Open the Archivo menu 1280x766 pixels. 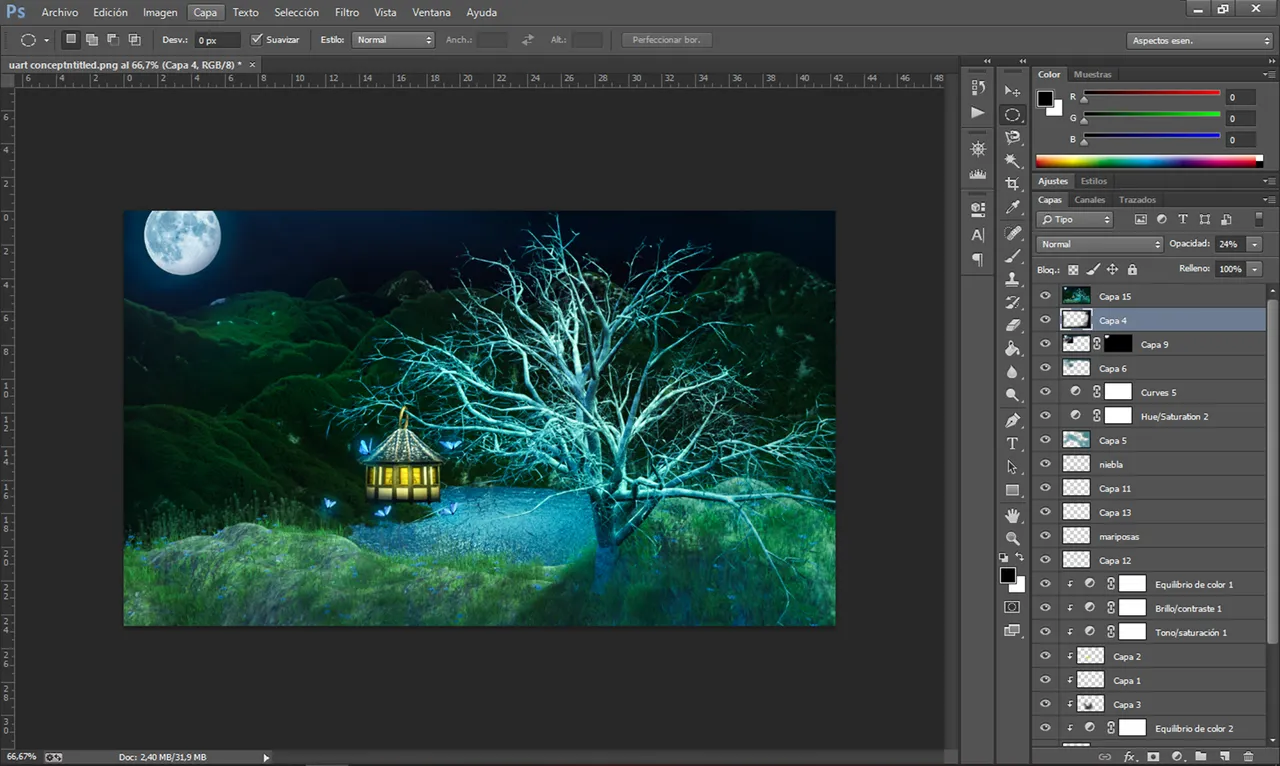[60, 13]
